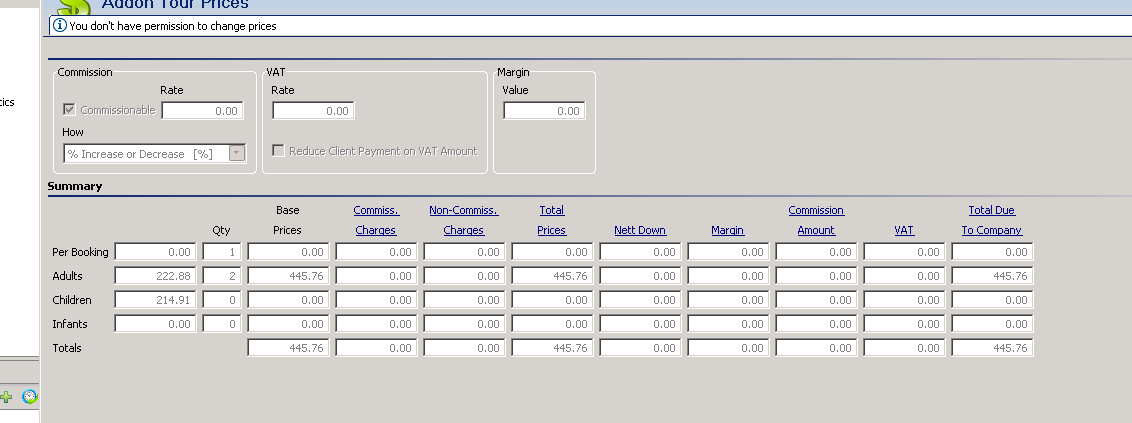The width and height of the screenshot is (1132, 423).
Task: Open the Margin column link
Action: tap(727, 230)
